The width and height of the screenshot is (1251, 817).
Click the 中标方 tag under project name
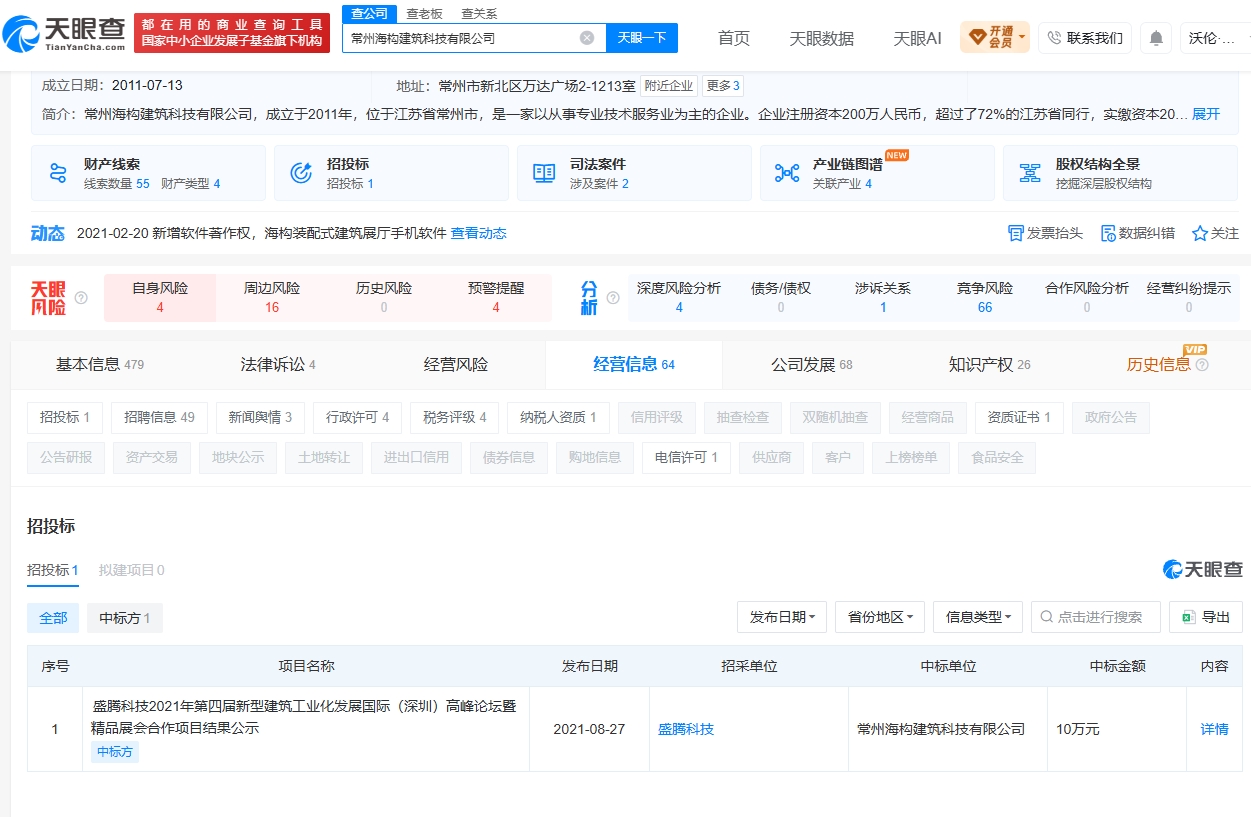click(x=115, y=751)
